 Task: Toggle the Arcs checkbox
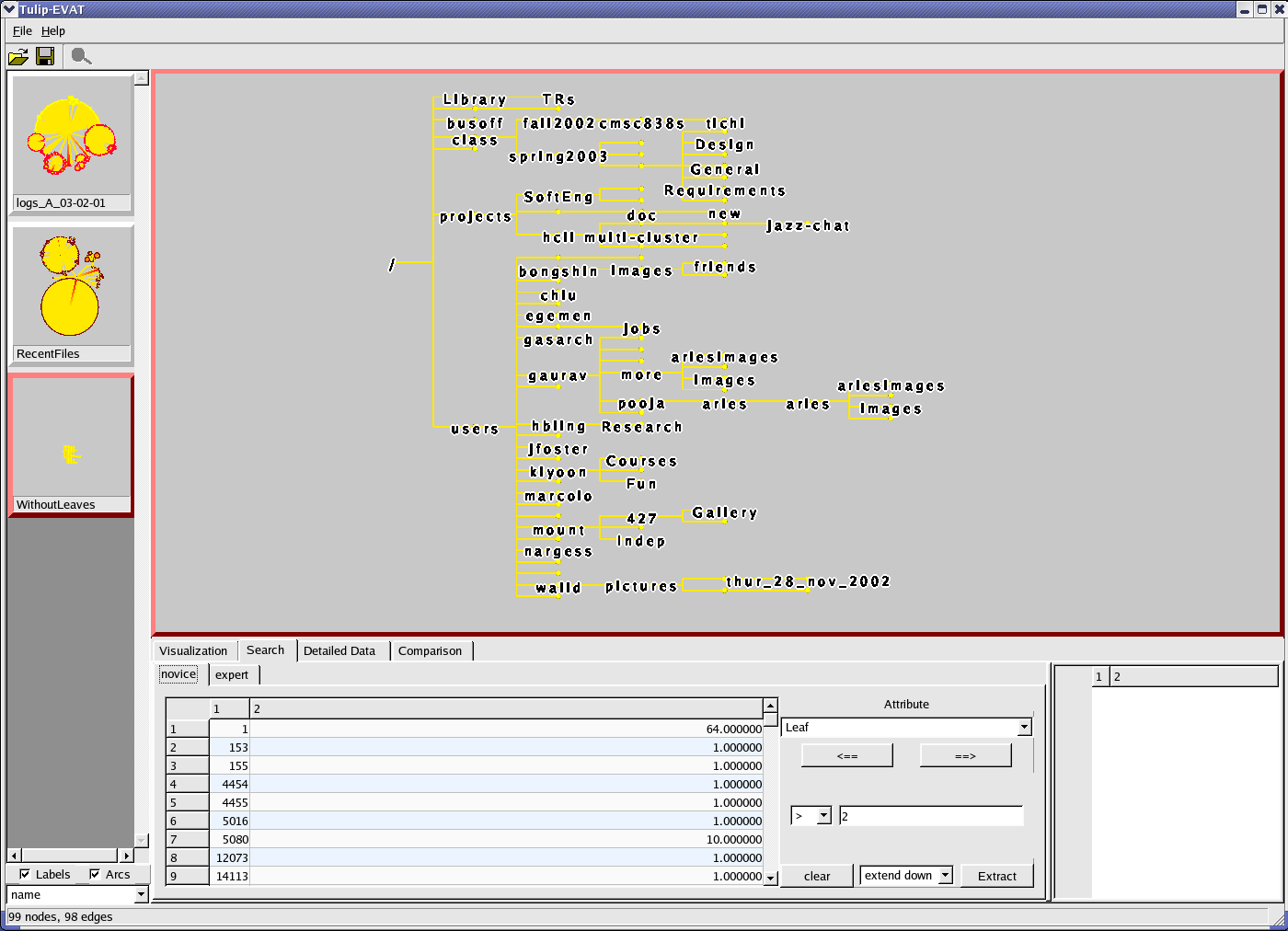pyautogui.click(x=95, y=874)
